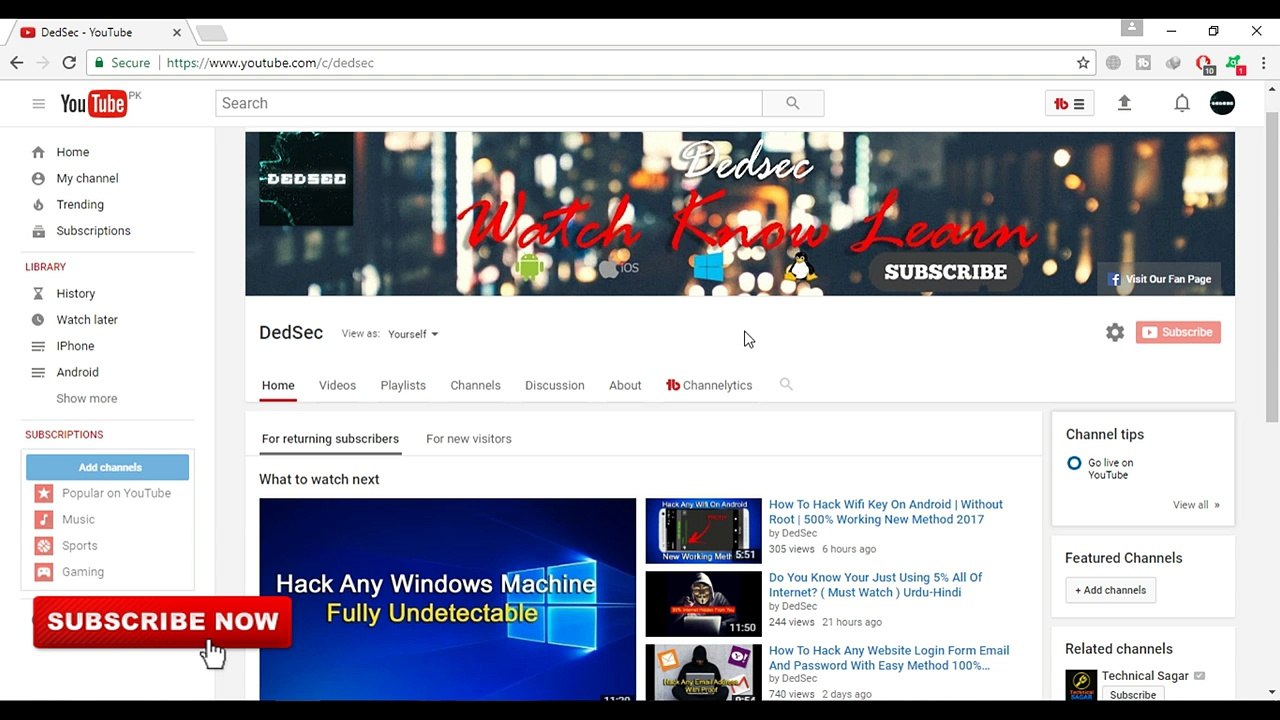Click the My channel sidebar icon

pos(38,178)
